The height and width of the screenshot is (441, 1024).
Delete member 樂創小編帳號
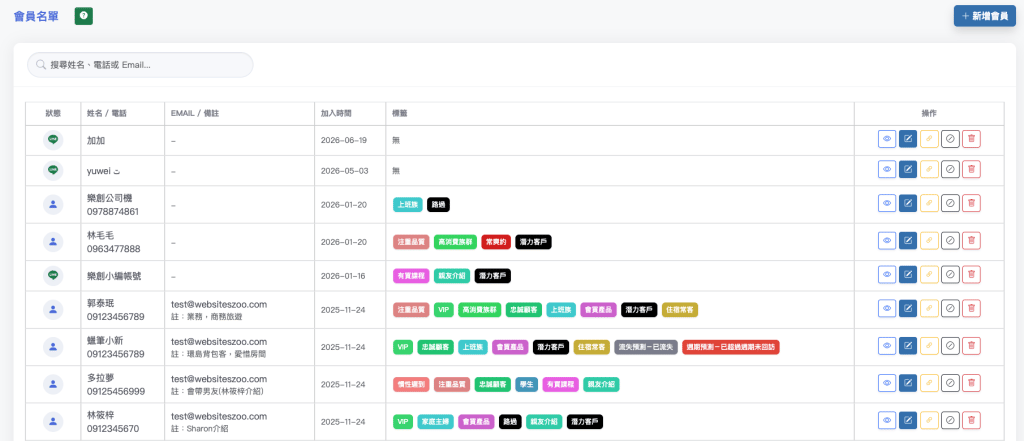click(972, 275)
